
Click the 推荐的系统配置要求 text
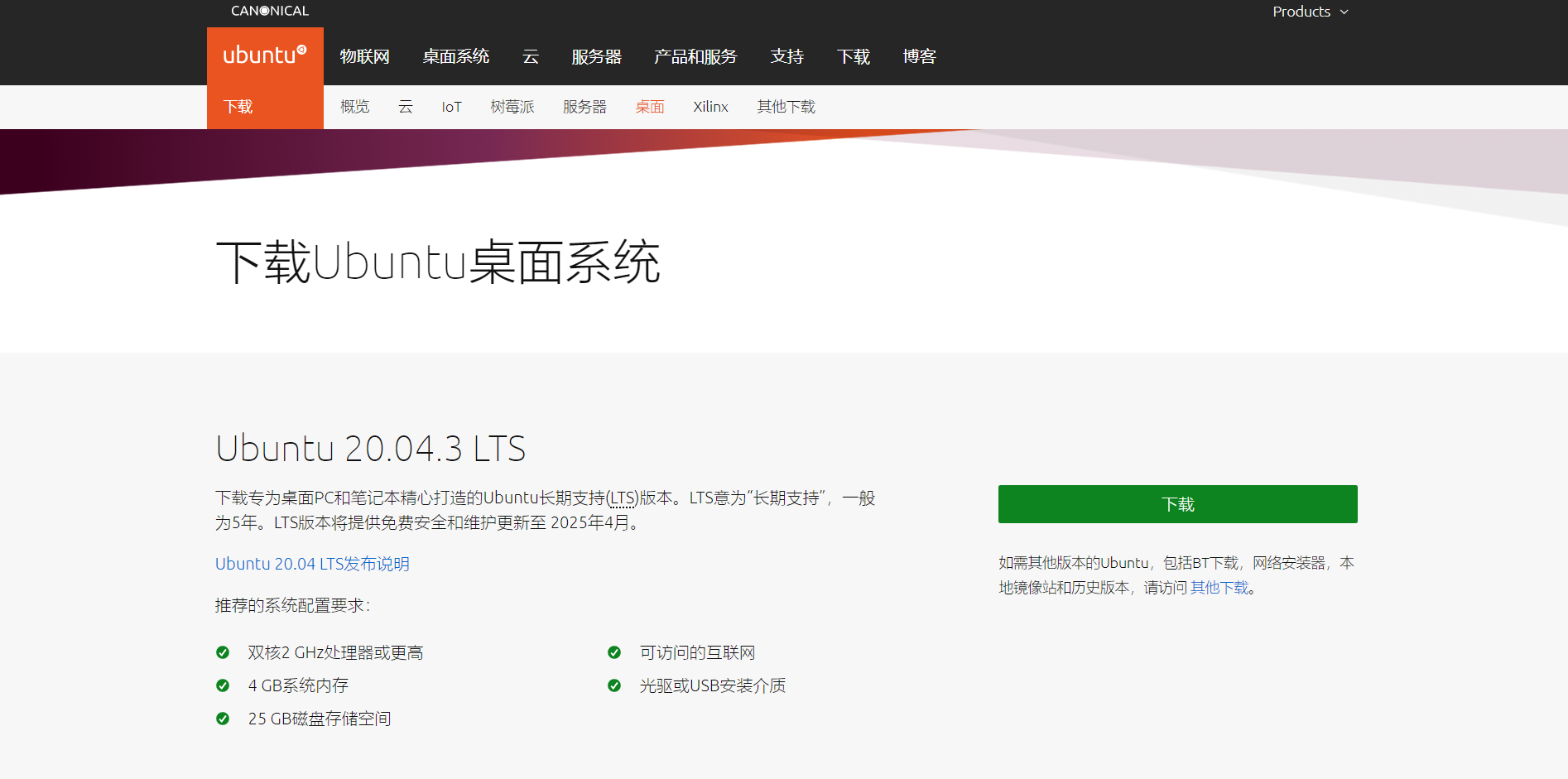coord(292,606)
